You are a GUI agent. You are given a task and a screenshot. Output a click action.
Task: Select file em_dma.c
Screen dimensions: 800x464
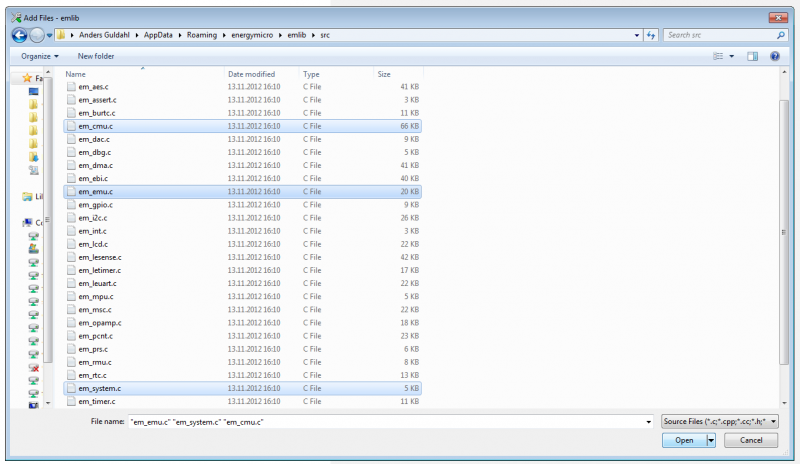pyautogui.click(x=242, y=165)
